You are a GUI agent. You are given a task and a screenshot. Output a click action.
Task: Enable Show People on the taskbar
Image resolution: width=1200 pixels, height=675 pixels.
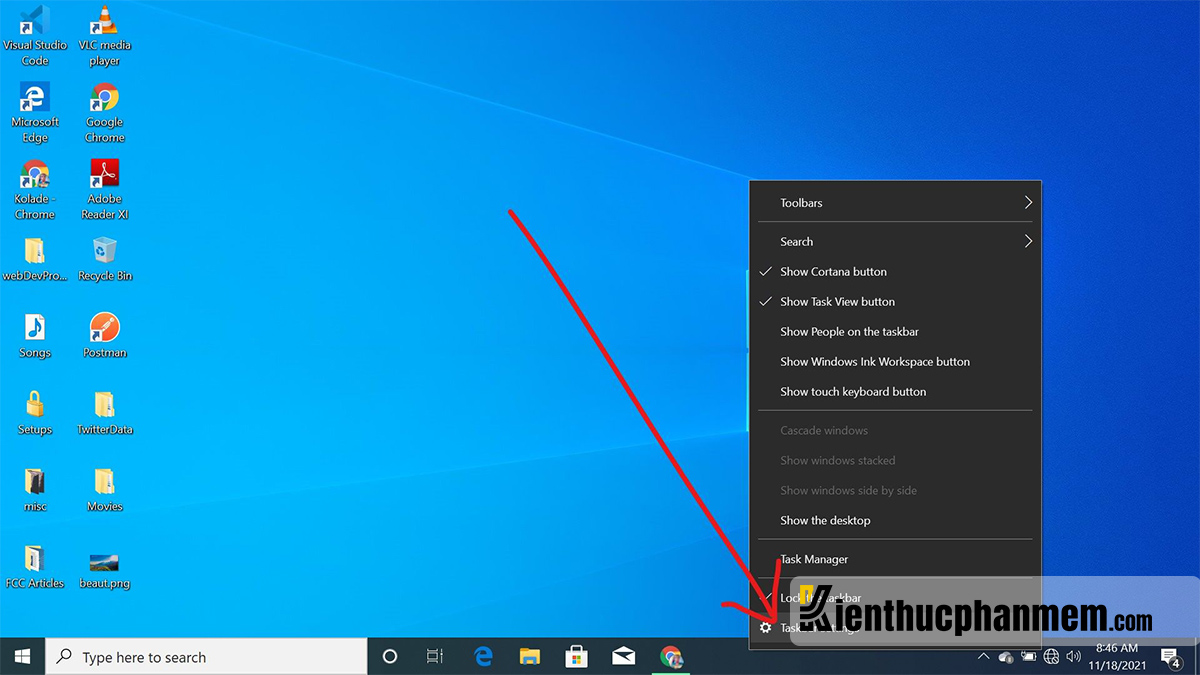(x=895, y=331)
